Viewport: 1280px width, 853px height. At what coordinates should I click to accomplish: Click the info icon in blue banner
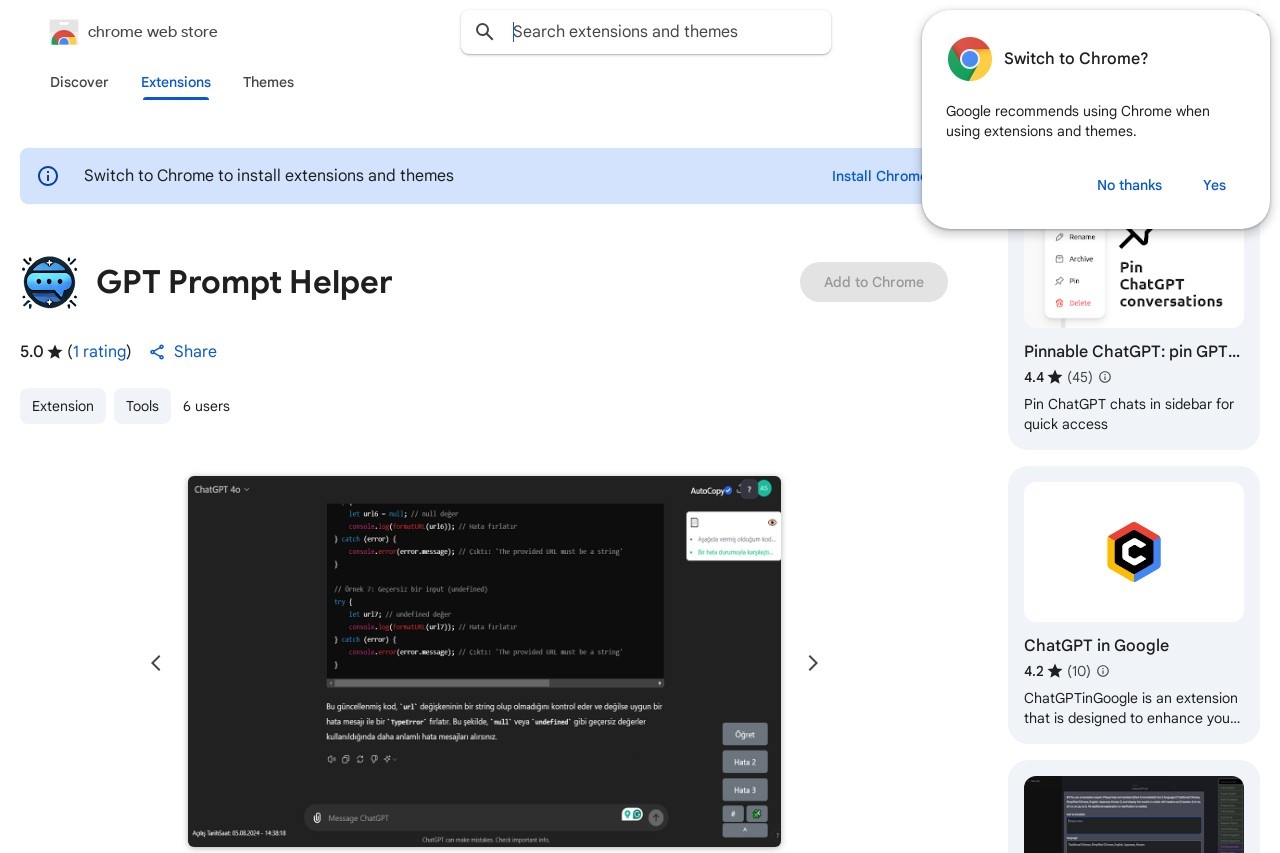[48, 176]
